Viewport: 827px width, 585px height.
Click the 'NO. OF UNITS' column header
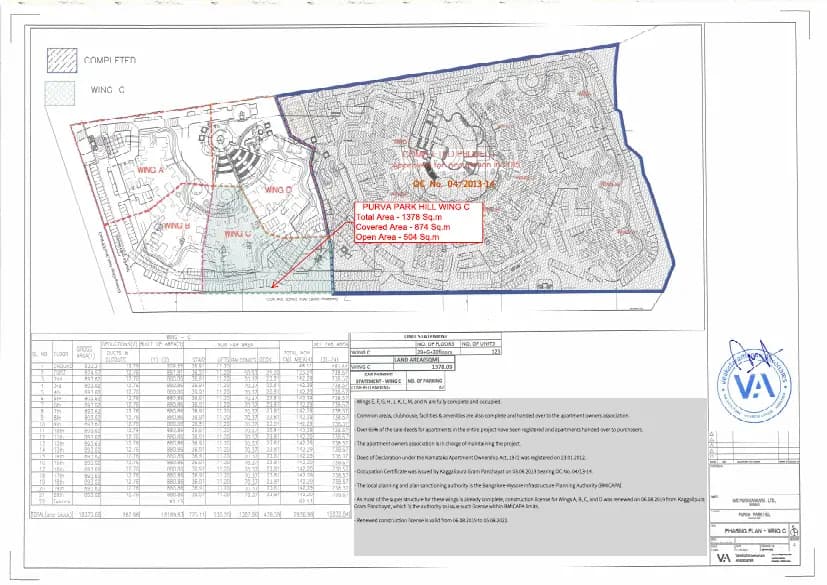coord(480,343)
